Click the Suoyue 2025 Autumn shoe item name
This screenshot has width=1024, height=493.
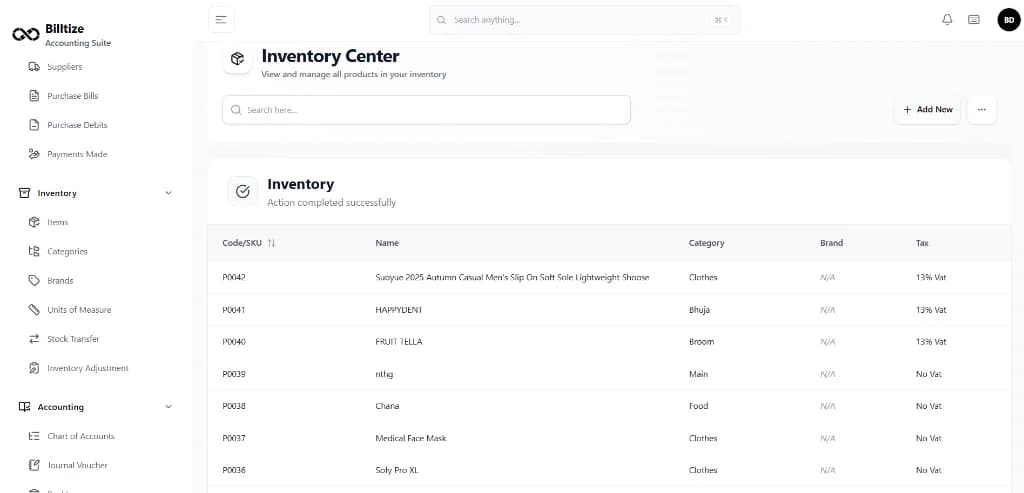[512, 278]
